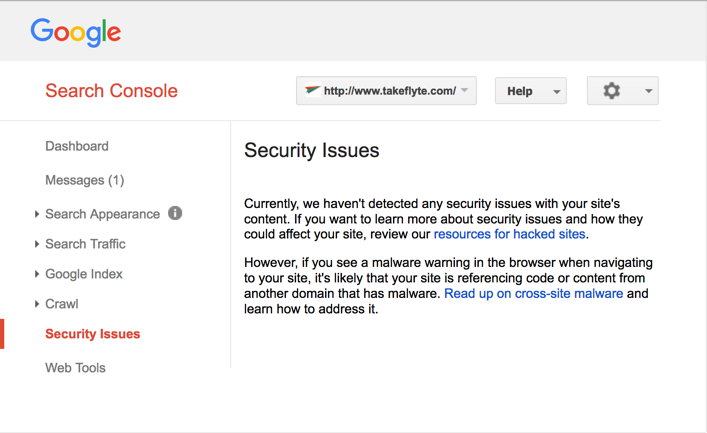Select the Crawl sidebar item label
Image resolution: width=707 pixels, height=433 pixels.
(62, 304)
